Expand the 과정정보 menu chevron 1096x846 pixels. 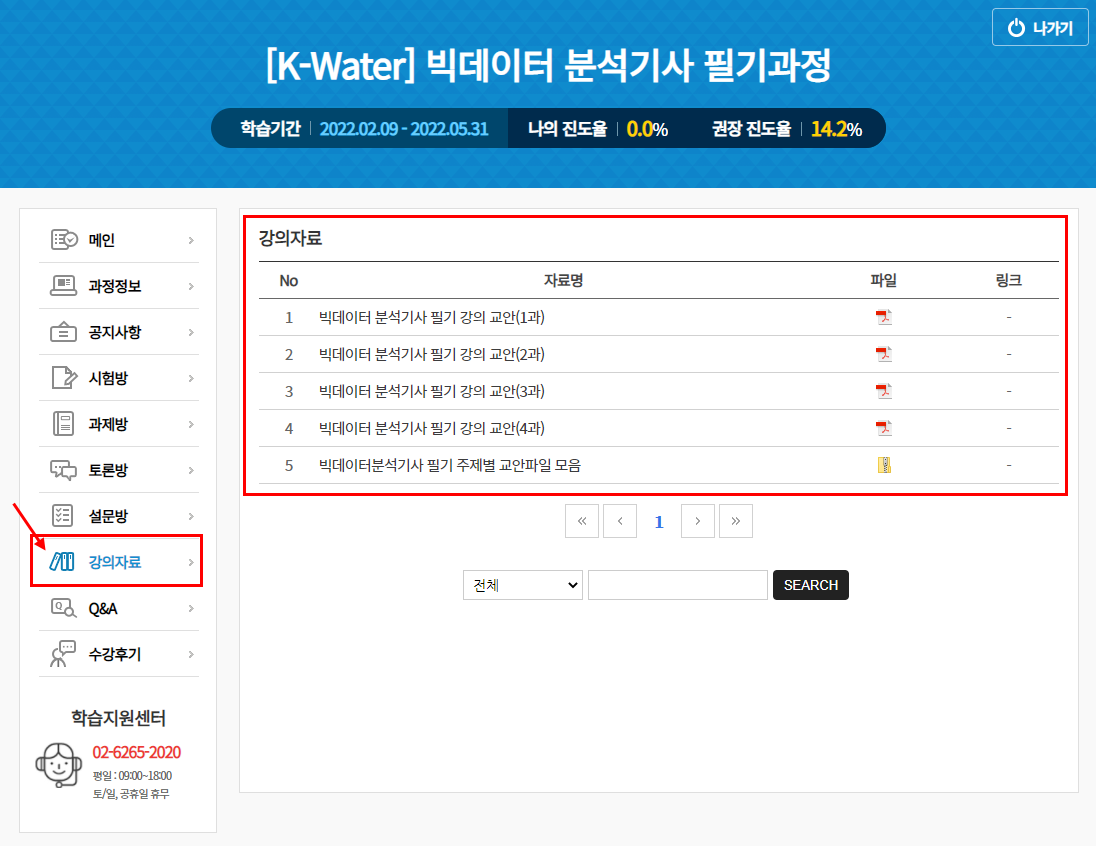(x=191, y=287)
